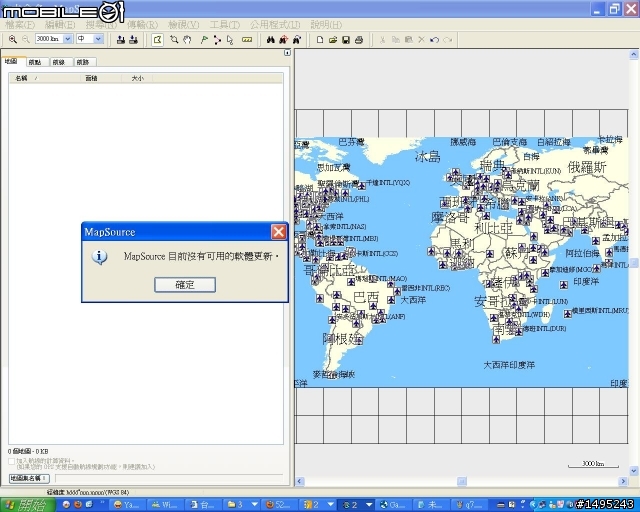Open the 工具(T) menu
This screenshot has width=640, height=512.
(224, 24)
